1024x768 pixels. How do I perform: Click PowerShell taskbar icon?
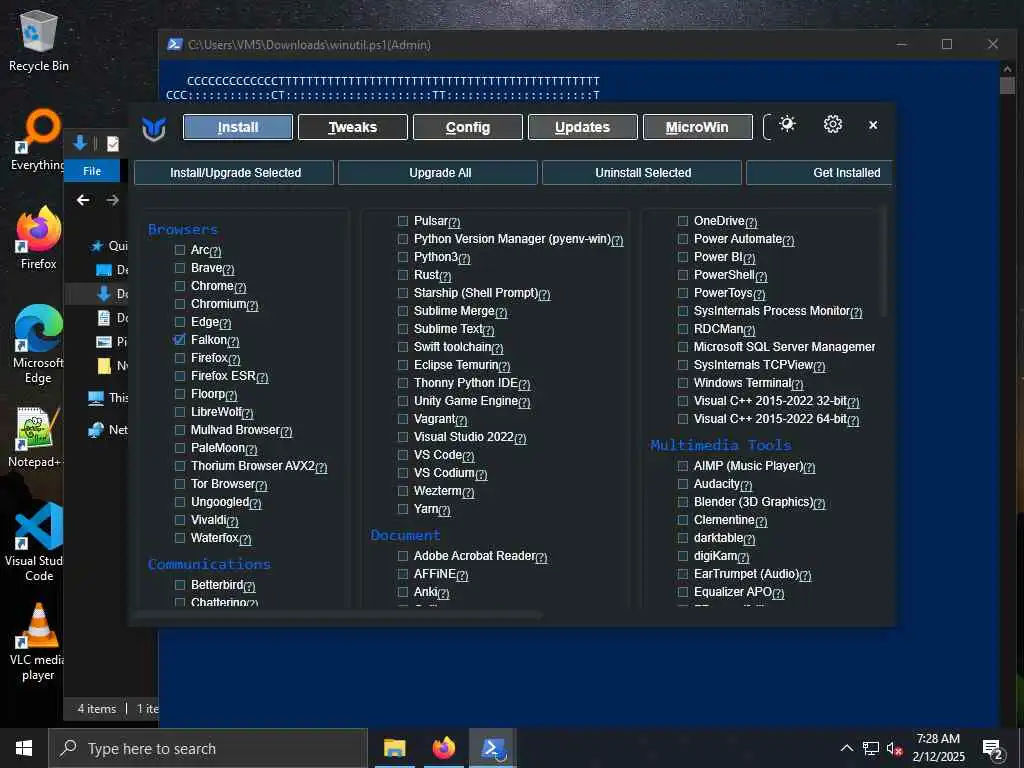(493, 748)
